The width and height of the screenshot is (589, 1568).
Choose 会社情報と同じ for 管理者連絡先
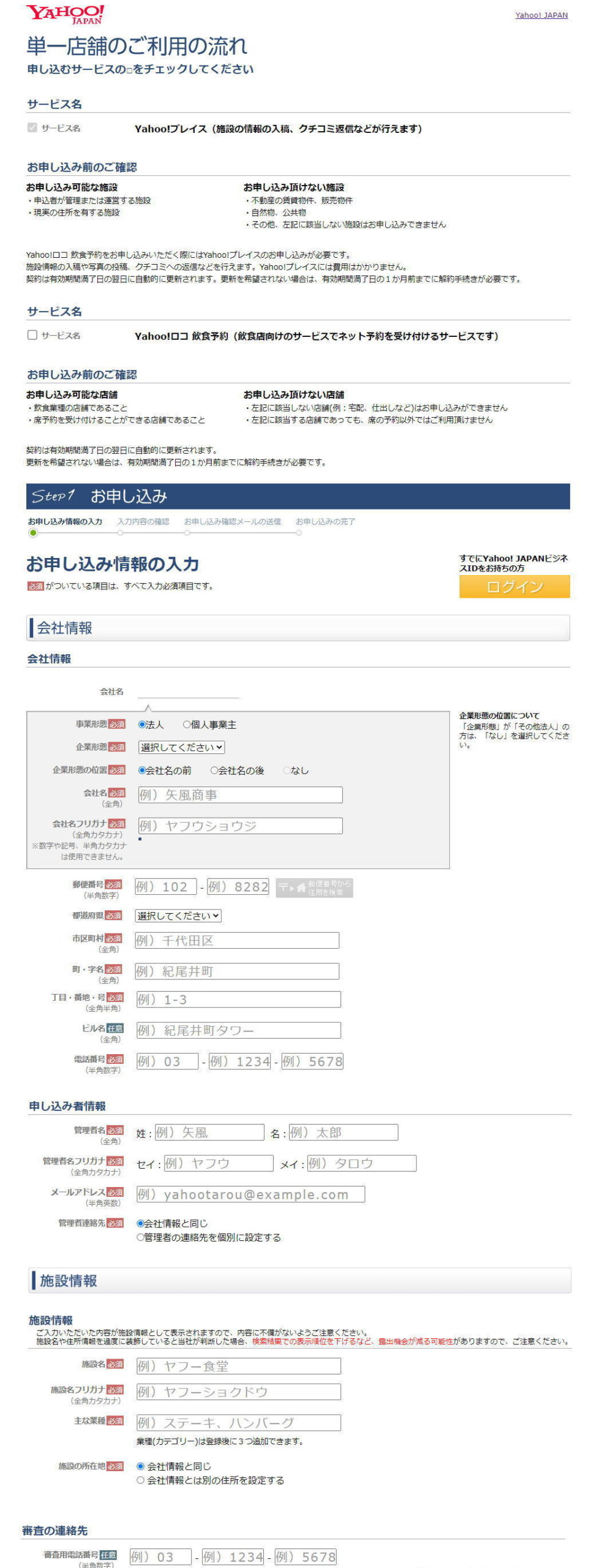point(140,1223)
